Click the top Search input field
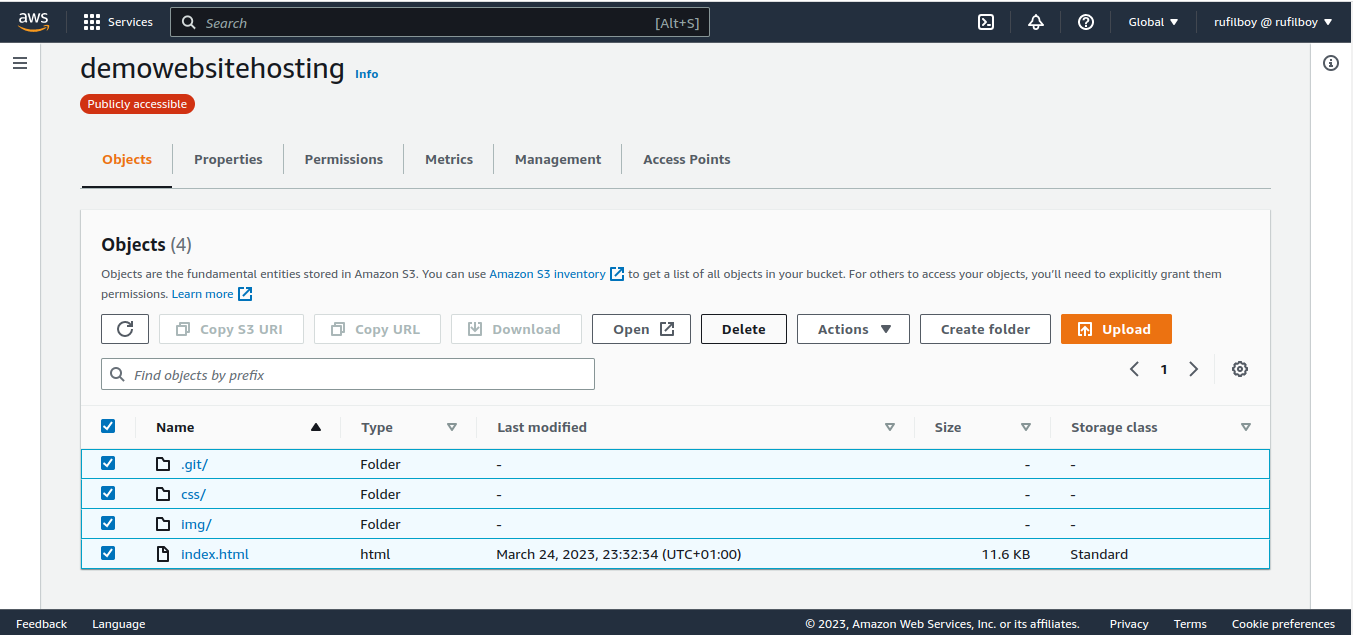This screenshot has height=635, width=1353. point(440,22)
